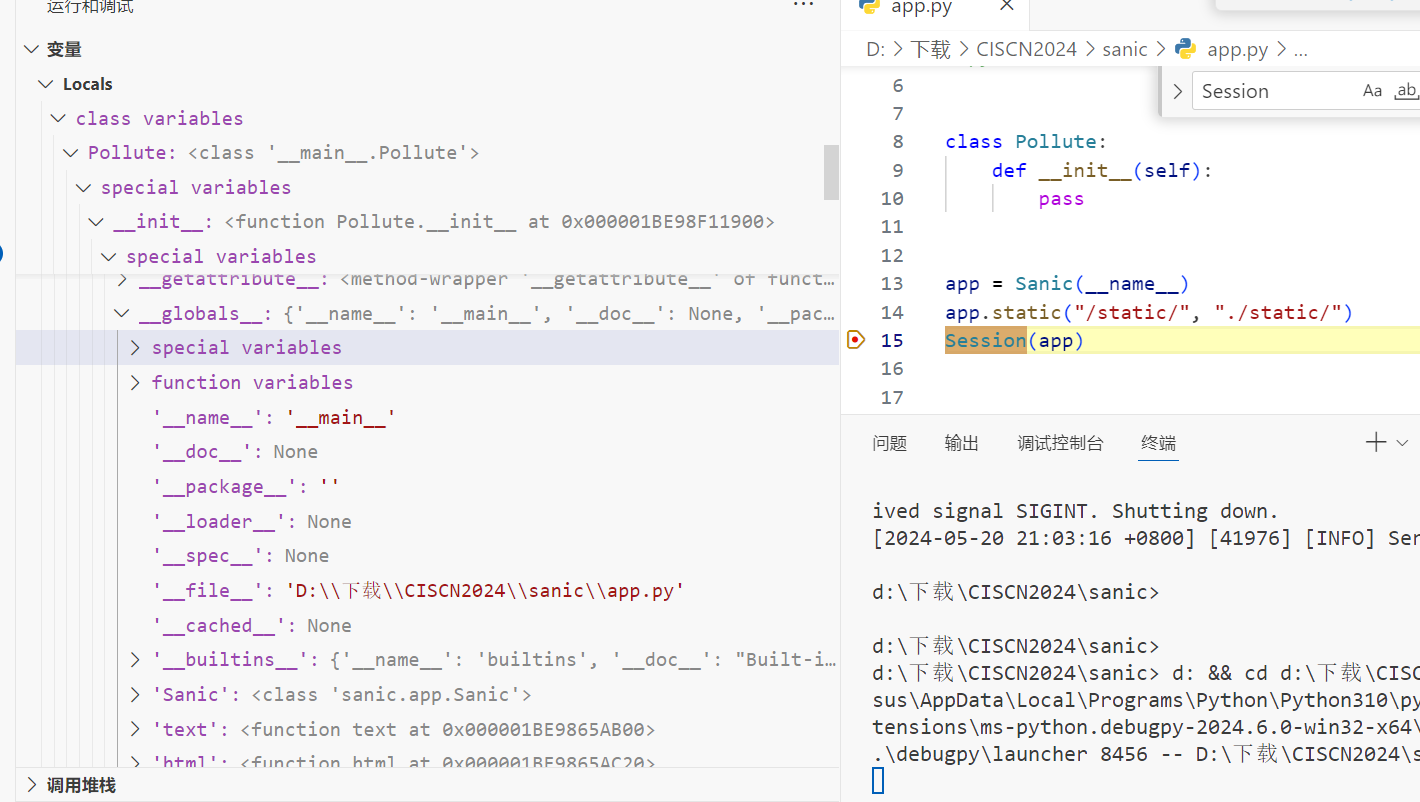The height and width of the screenshot is (802, 1420).
Task: Open the breadcrumb ellipsis symbol segment
Action: [1301, 49]
